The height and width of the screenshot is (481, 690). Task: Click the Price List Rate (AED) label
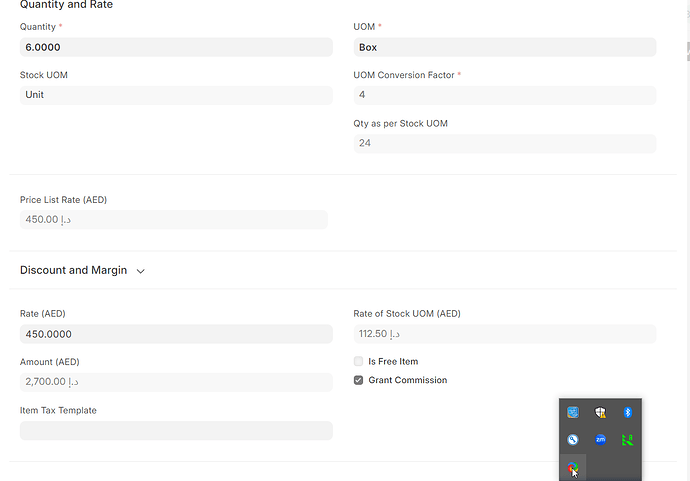pos(63,200)
